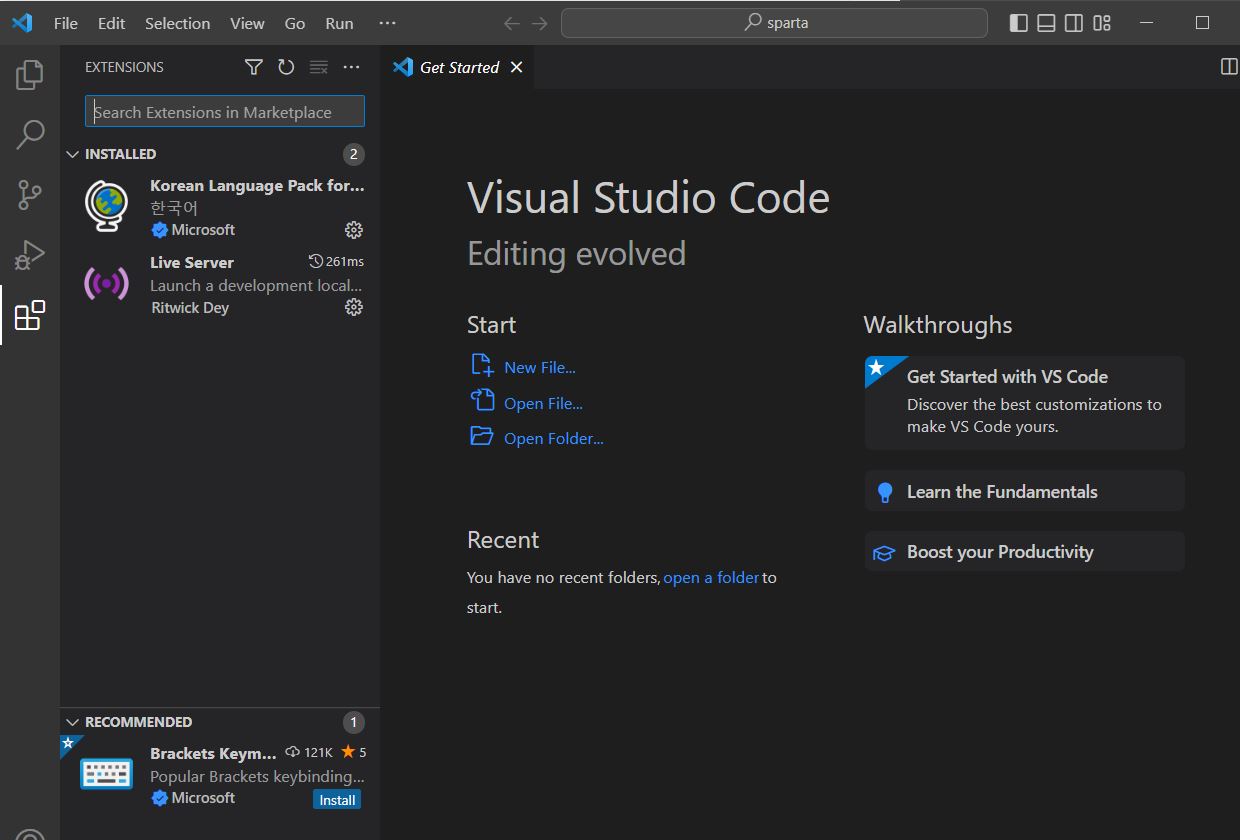Select Korean Language Pack extension title
1240x840 pixels.
257,185
